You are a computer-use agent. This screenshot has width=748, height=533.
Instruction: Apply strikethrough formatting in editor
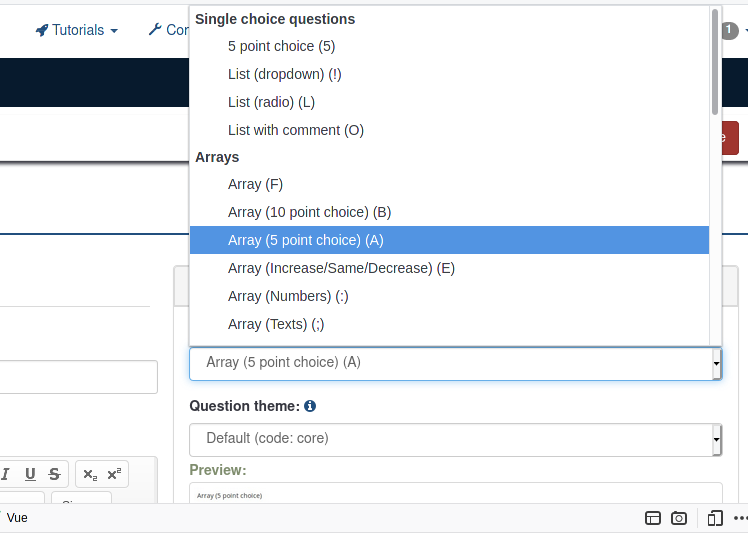coord(54,474)
